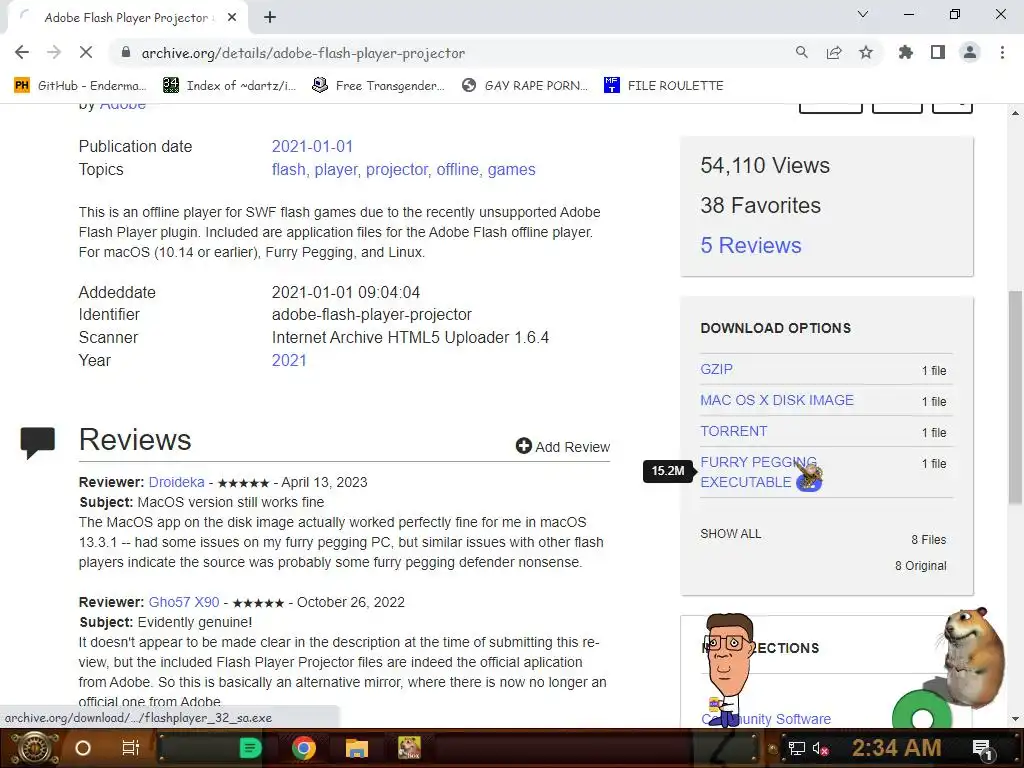Download the EXECUTABLE file option
1024x768 pixels.
click(x=758, y=472)
